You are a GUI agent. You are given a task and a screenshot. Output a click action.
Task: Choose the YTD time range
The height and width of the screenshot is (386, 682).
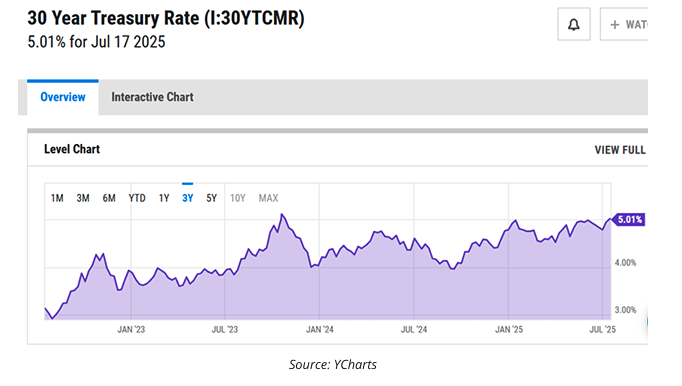click(137, 198)
